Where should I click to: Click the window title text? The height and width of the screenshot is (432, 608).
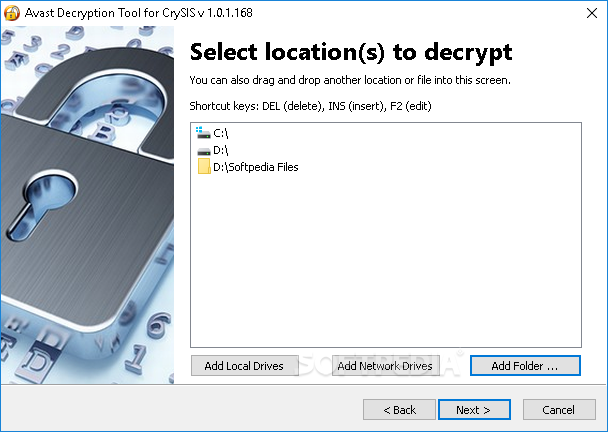138,13
